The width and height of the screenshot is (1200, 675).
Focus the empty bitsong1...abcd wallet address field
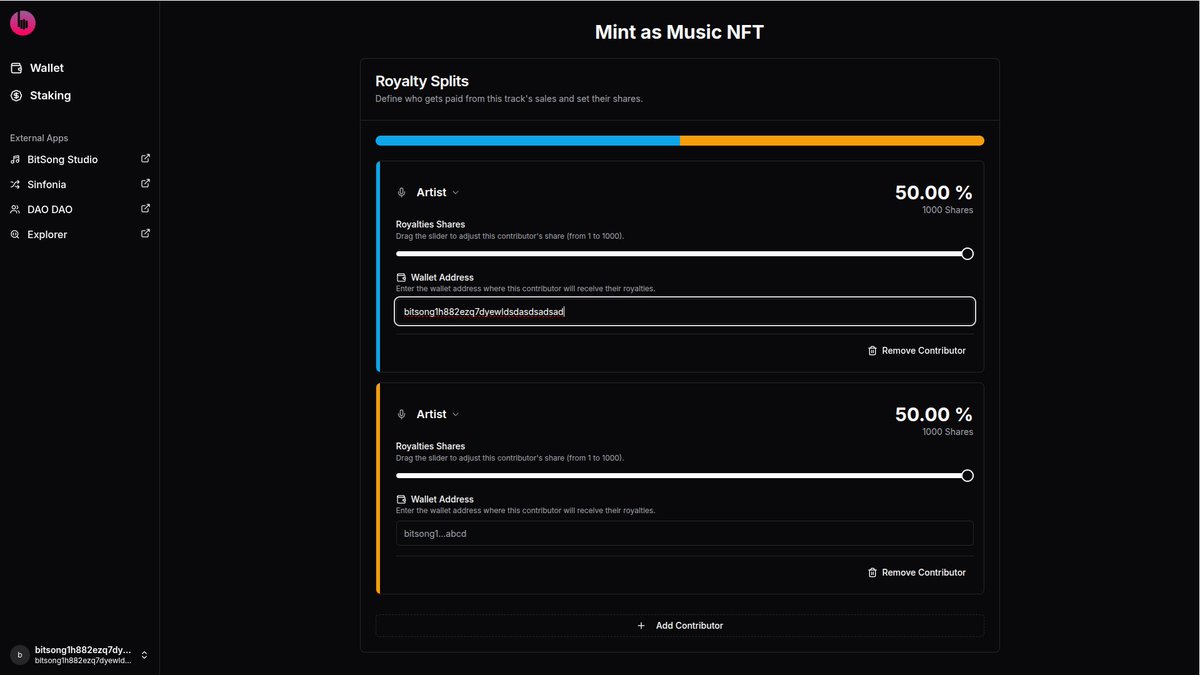coord(685,534)
